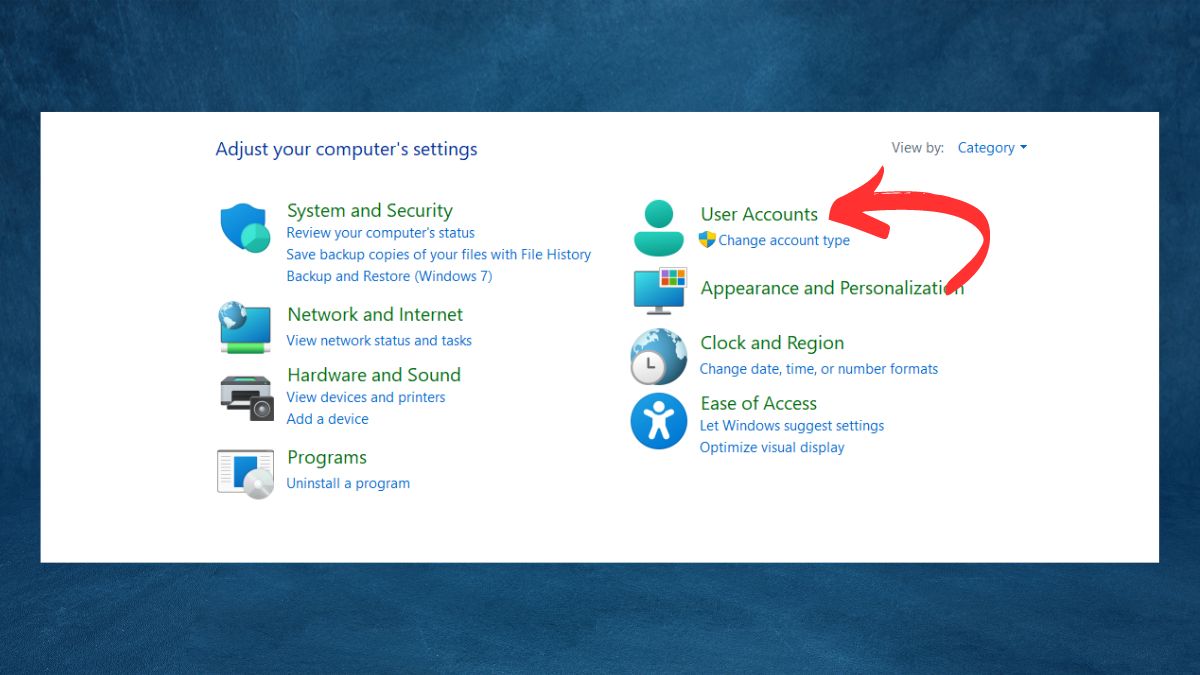
Task: Select Change date, time, or number formats
Action: coord(819,369)
